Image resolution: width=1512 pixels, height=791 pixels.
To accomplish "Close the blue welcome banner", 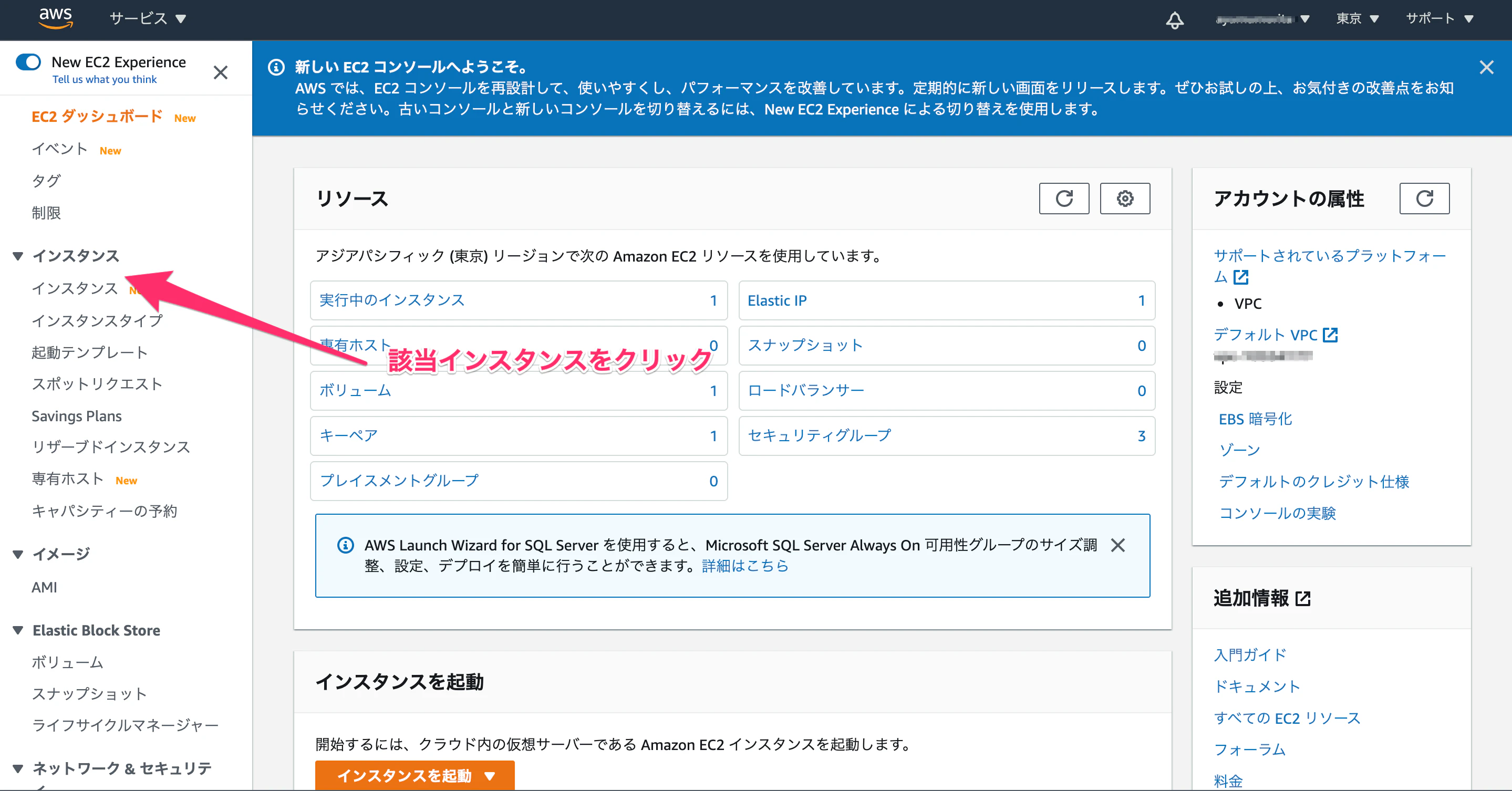I will tap(1486, 67).
